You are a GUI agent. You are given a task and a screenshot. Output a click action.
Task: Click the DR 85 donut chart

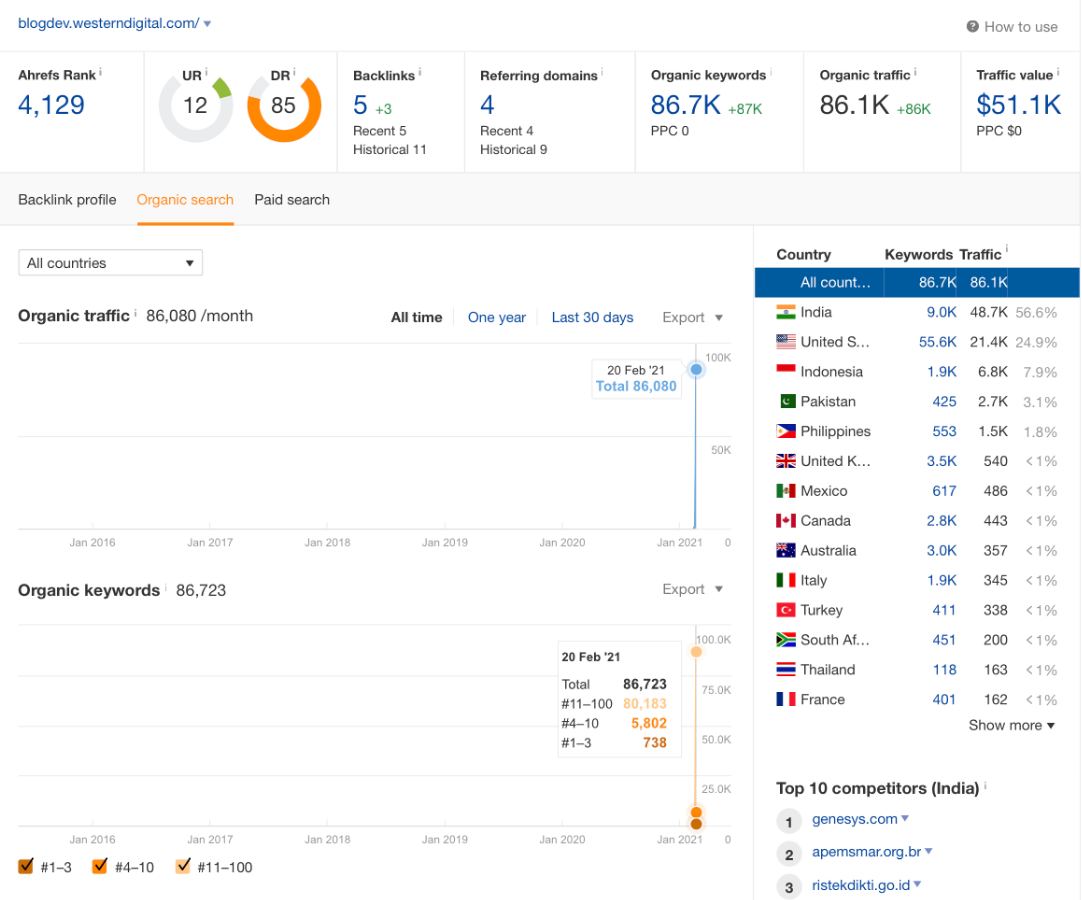tap(284, 106)
